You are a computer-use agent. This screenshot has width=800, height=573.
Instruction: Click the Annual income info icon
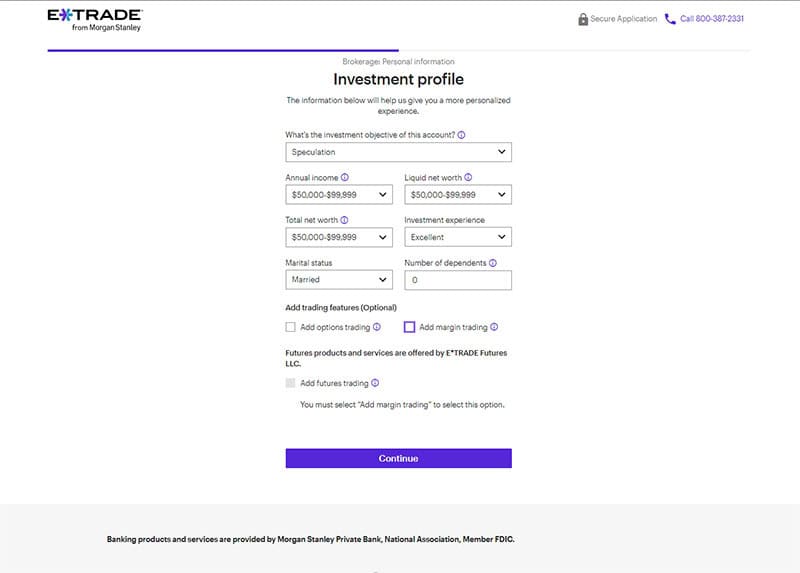345,178
